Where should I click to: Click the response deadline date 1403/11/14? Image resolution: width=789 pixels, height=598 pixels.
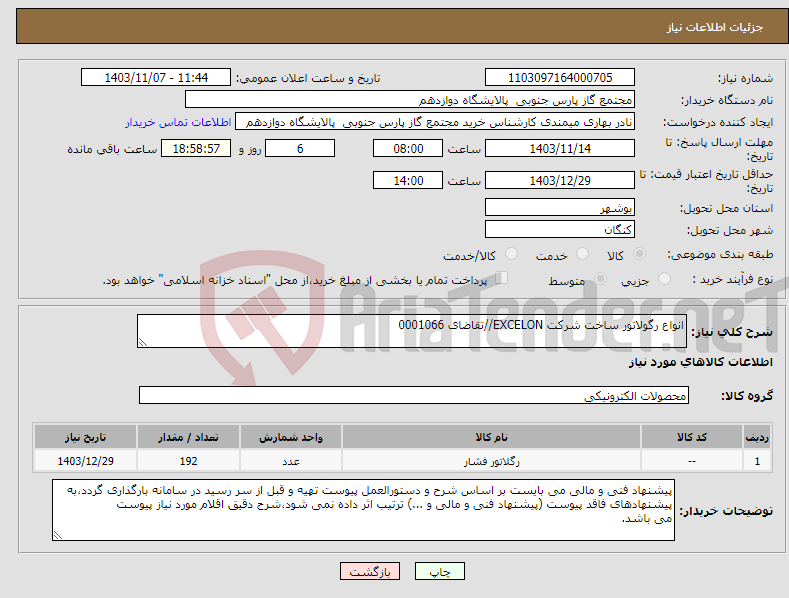(560, 148)
